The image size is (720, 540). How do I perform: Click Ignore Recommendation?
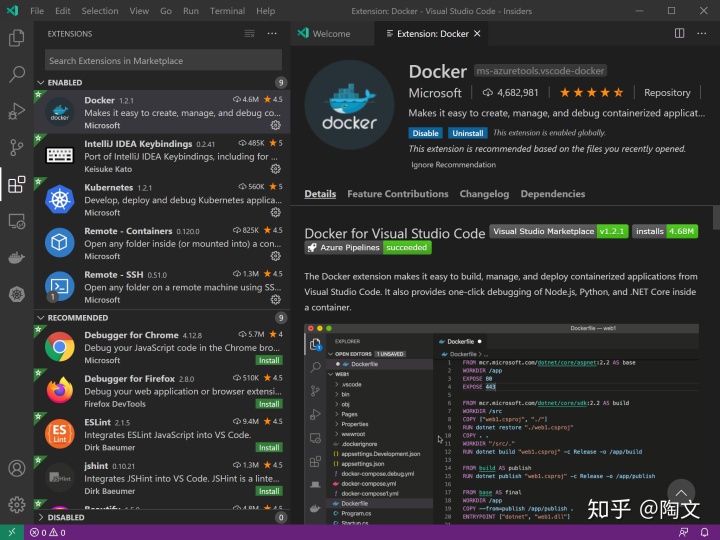[453, 164]
